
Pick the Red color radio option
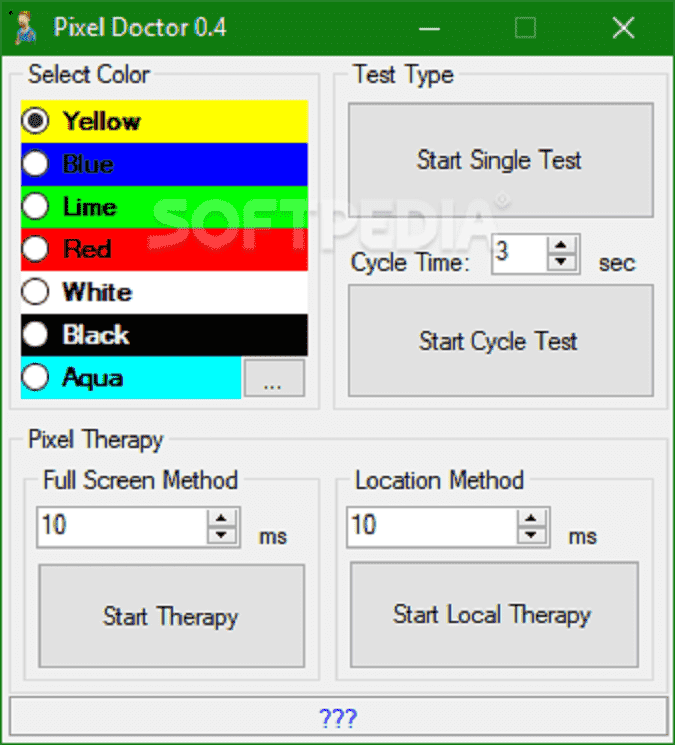tap(36, 249)
